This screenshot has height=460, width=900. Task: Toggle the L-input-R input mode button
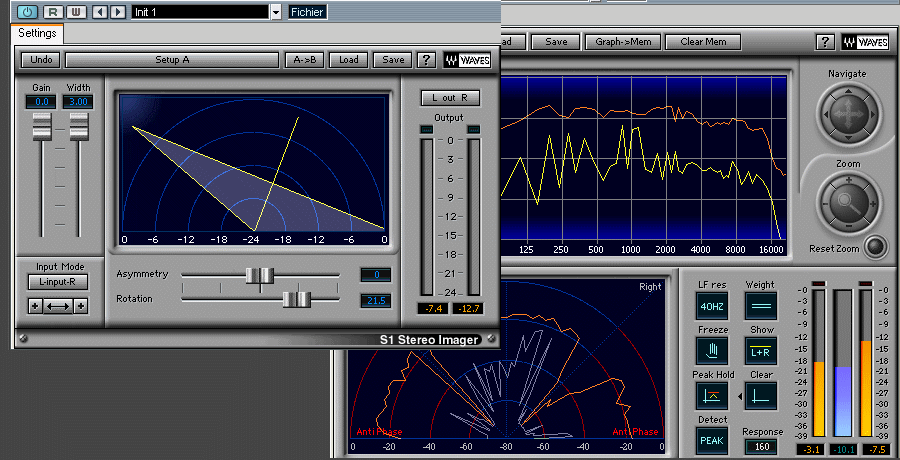(58, 282)
